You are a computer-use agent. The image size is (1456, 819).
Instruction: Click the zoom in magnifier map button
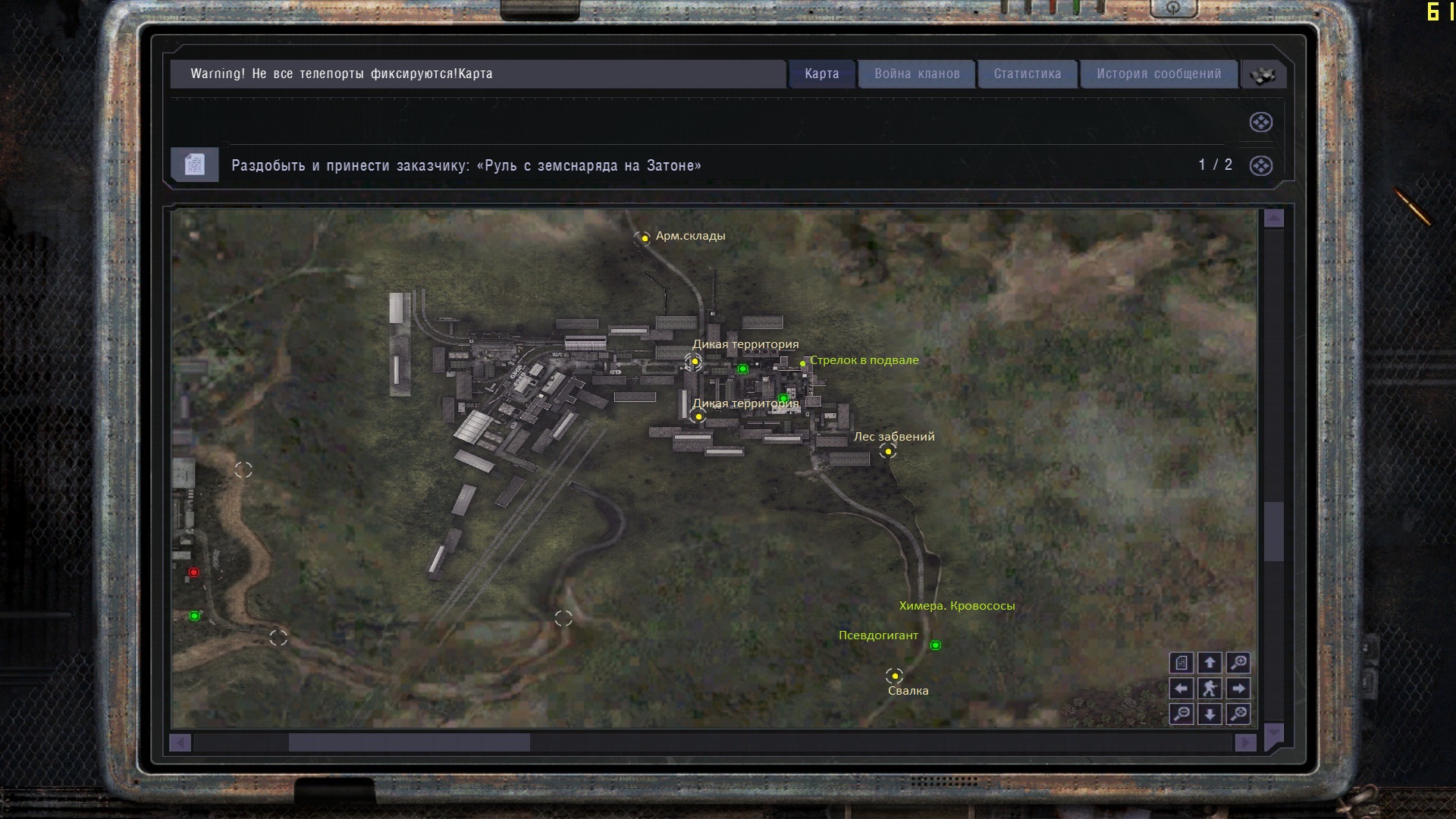click(x=1238, y=663)
